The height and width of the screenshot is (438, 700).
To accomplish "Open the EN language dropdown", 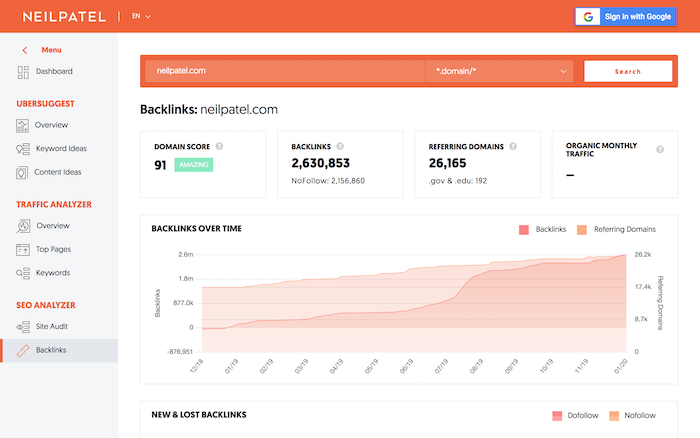I will coord(141,16).
